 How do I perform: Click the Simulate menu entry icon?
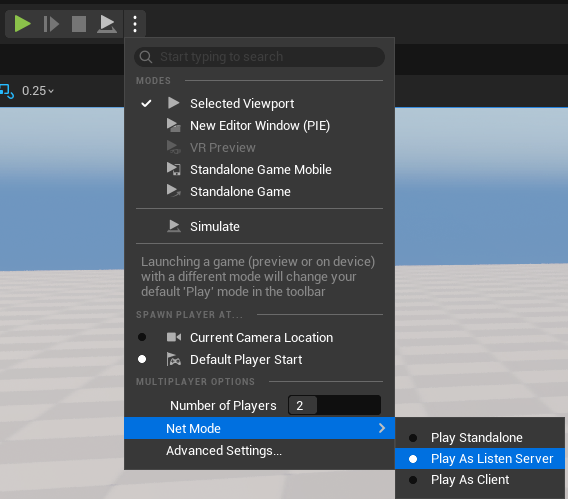174,226
